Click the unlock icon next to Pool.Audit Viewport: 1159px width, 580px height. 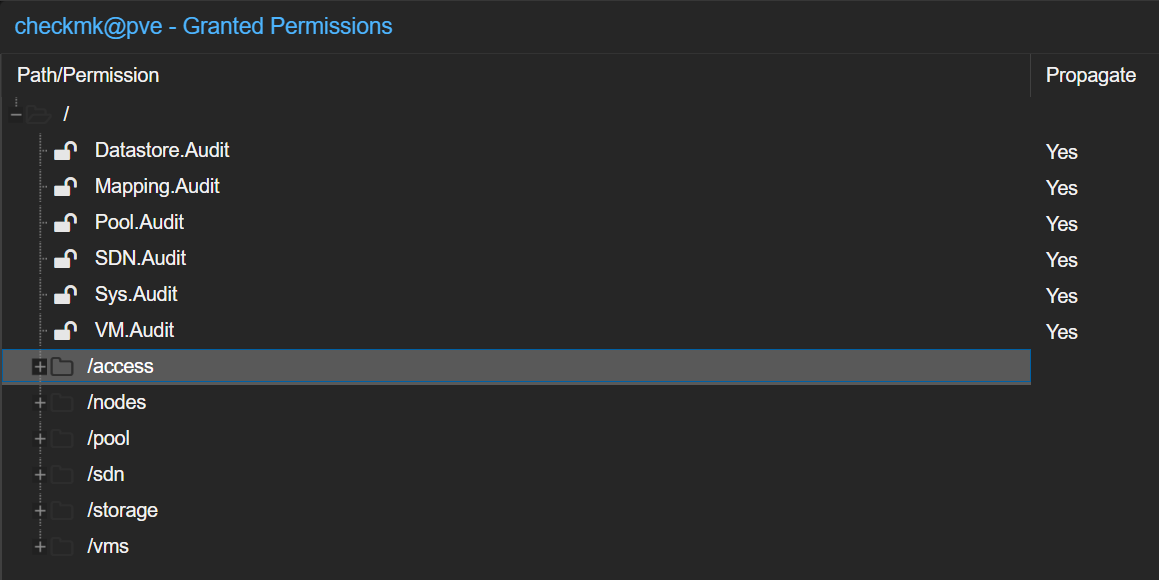(66, 222)
